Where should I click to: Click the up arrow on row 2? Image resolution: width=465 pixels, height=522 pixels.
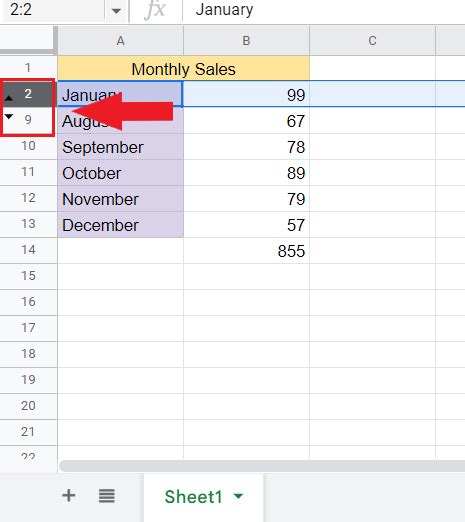[x=9, y=98]
